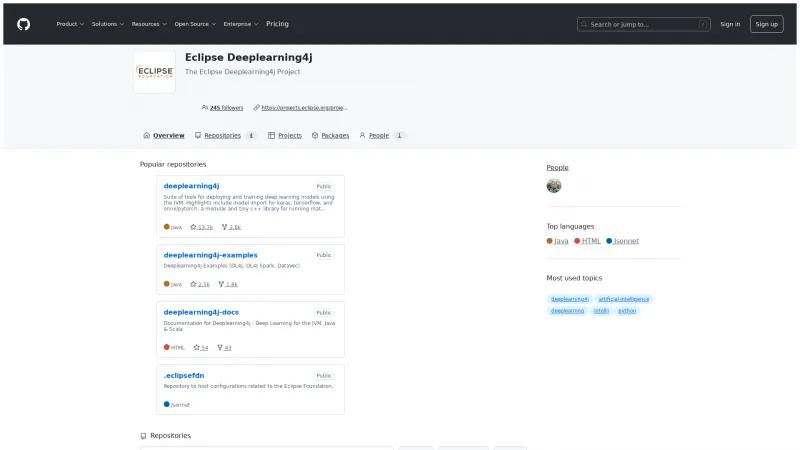Open the Resources dropdown menu

pos(149,24)
